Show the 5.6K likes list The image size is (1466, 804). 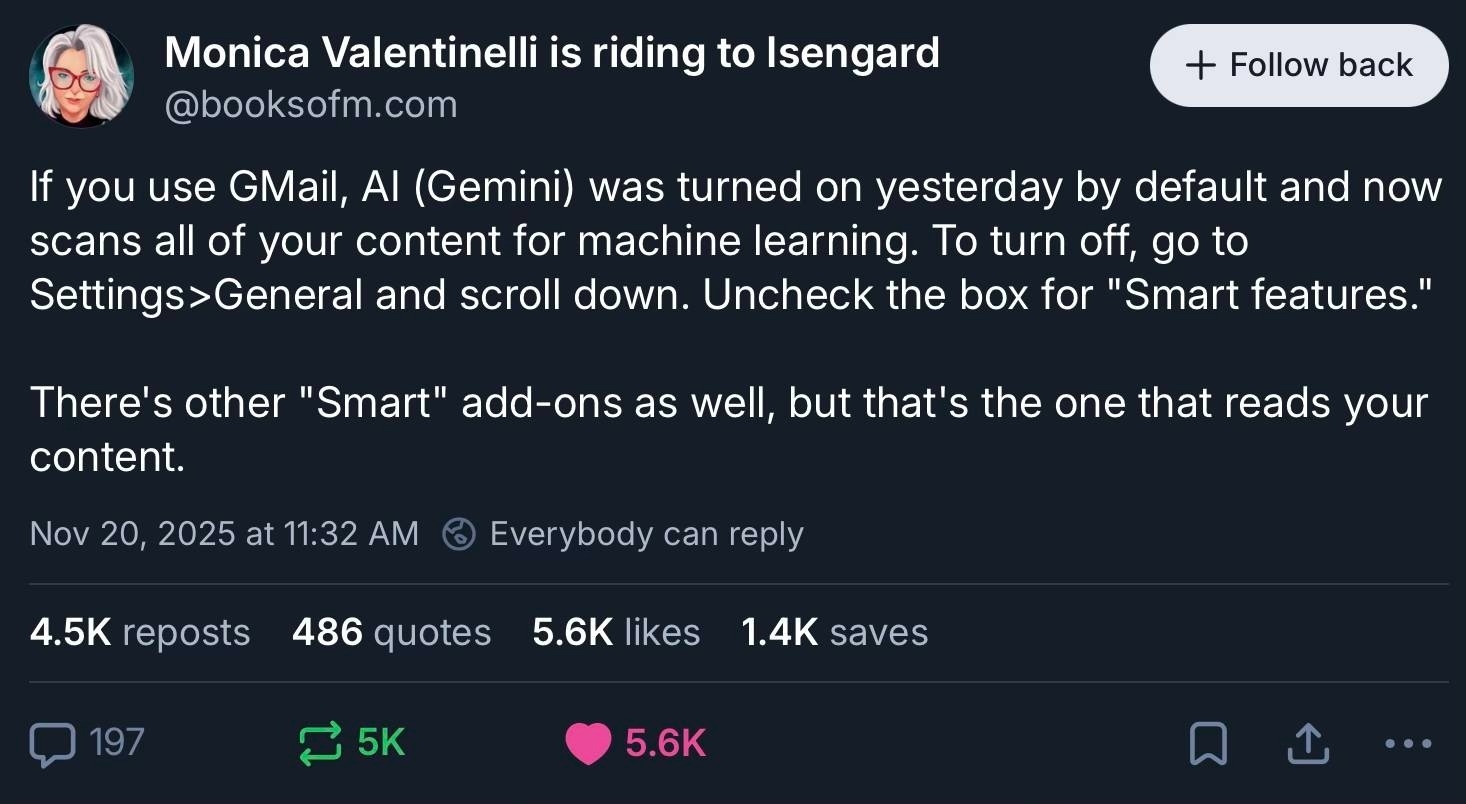616,632
